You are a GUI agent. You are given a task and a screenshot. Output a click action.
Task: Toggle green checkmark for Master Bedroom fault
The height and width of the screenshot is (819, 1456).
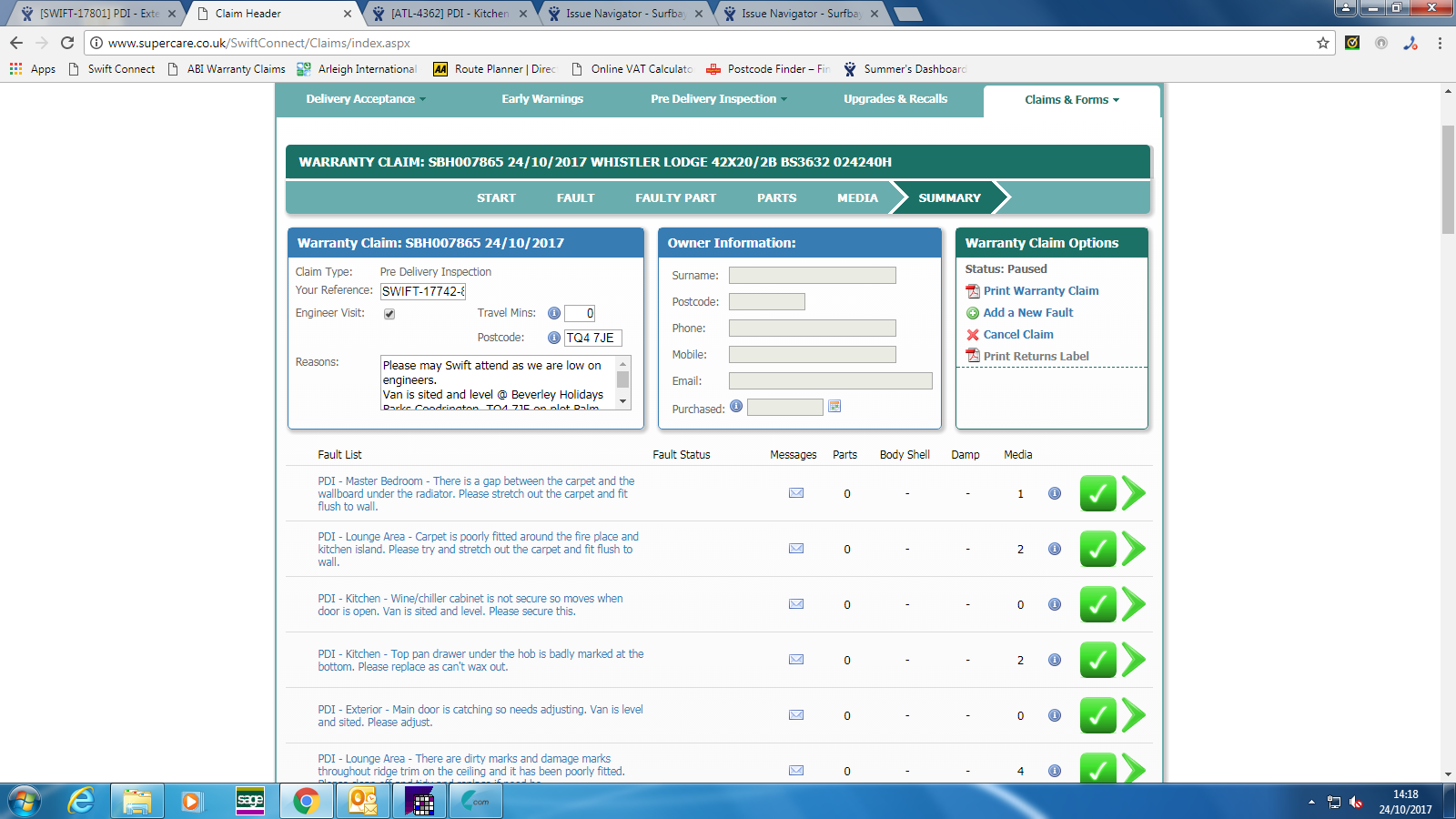click(x=1097, y=493)
